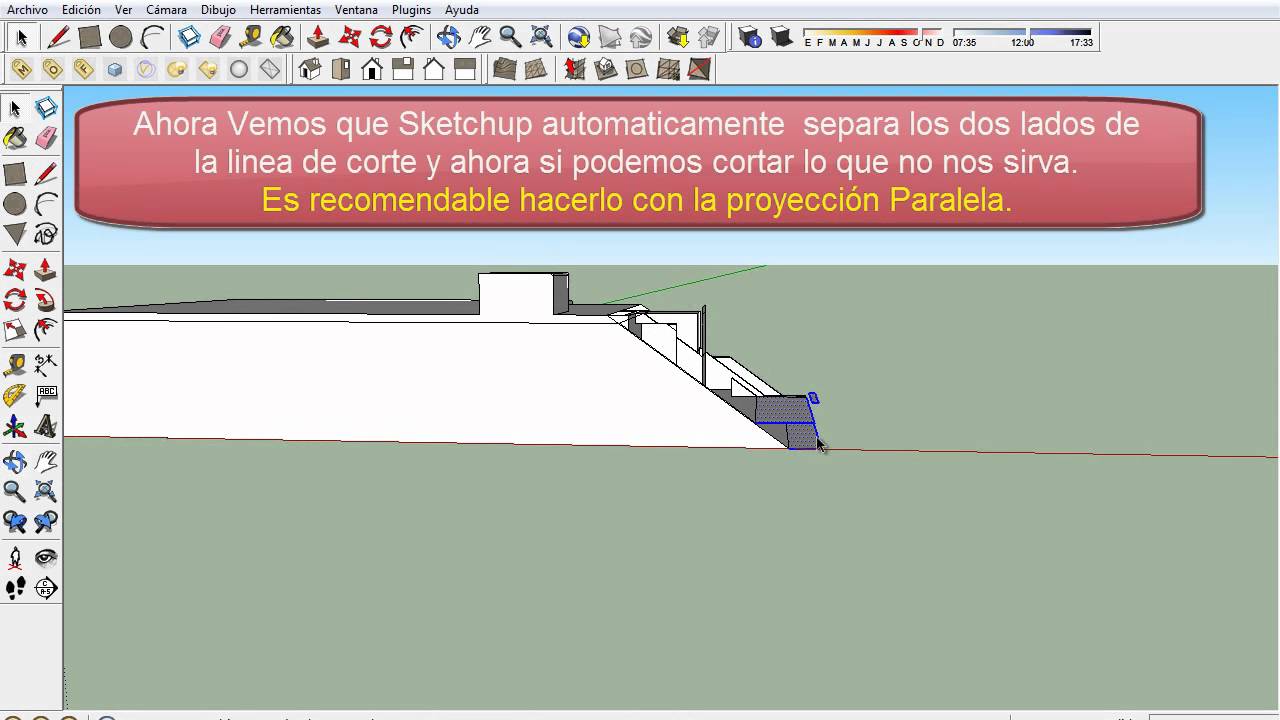1280x720 pixels.
Task: Select the Sandbox Smoove tool
Action: (575, 69)
